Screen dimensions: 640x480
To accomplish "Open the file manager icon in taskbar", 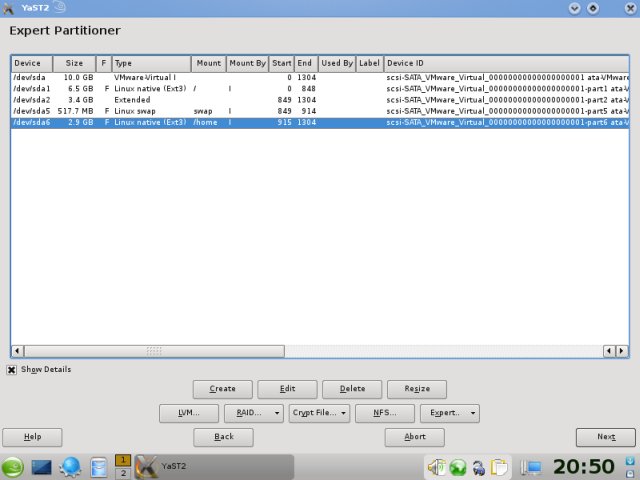I will click(98, 467).
